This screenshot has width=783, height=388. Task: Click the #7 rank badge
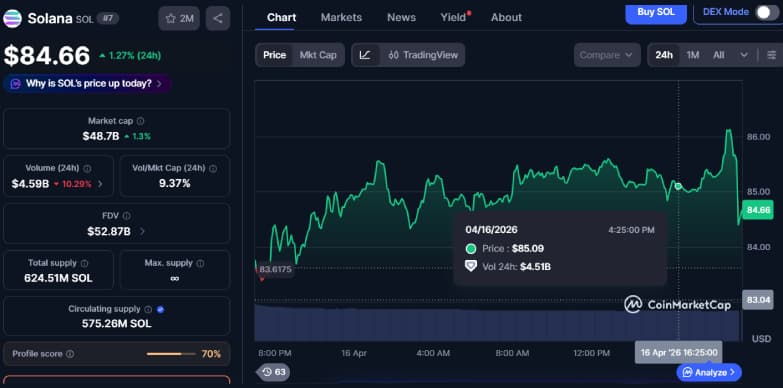pos(107,18)
